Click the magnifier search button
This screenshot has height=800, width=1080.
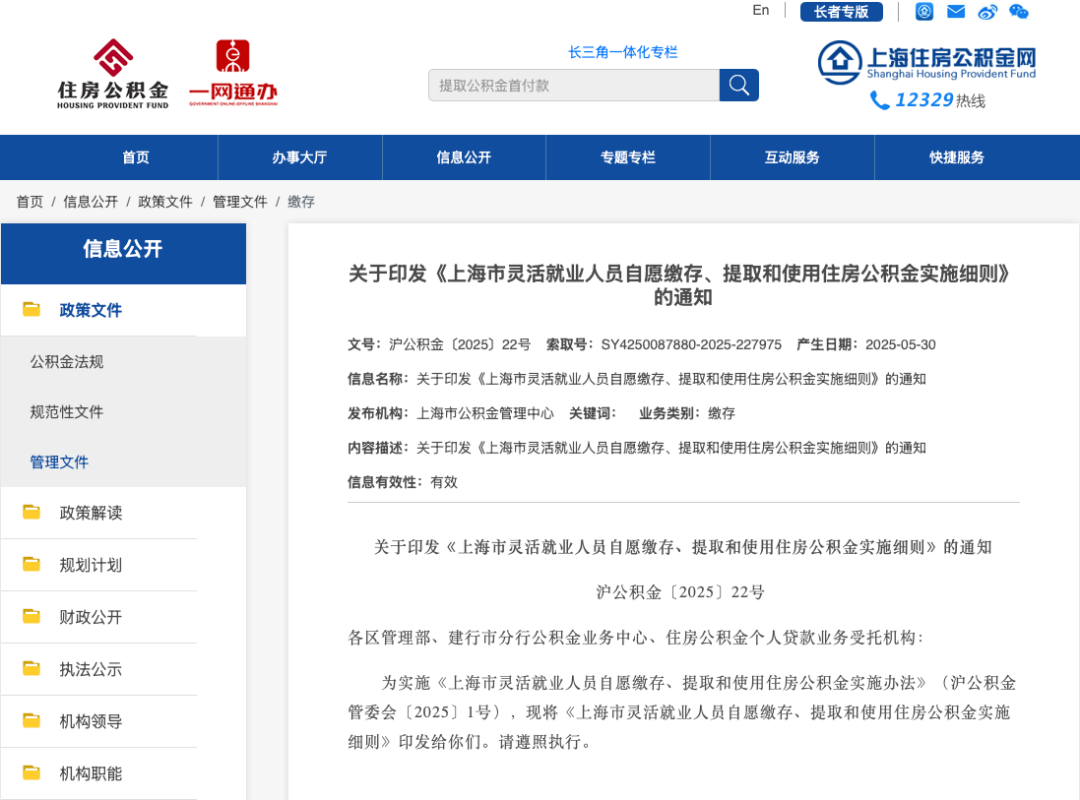[739, 85]
